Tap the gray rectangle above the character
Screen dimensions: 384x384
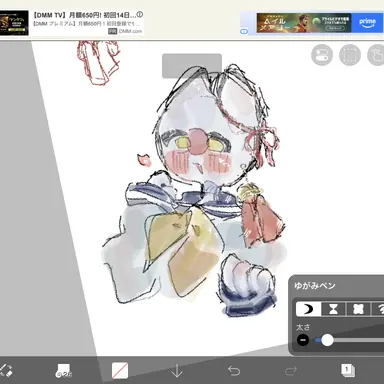pyautogui.click(x=192, y=66)
